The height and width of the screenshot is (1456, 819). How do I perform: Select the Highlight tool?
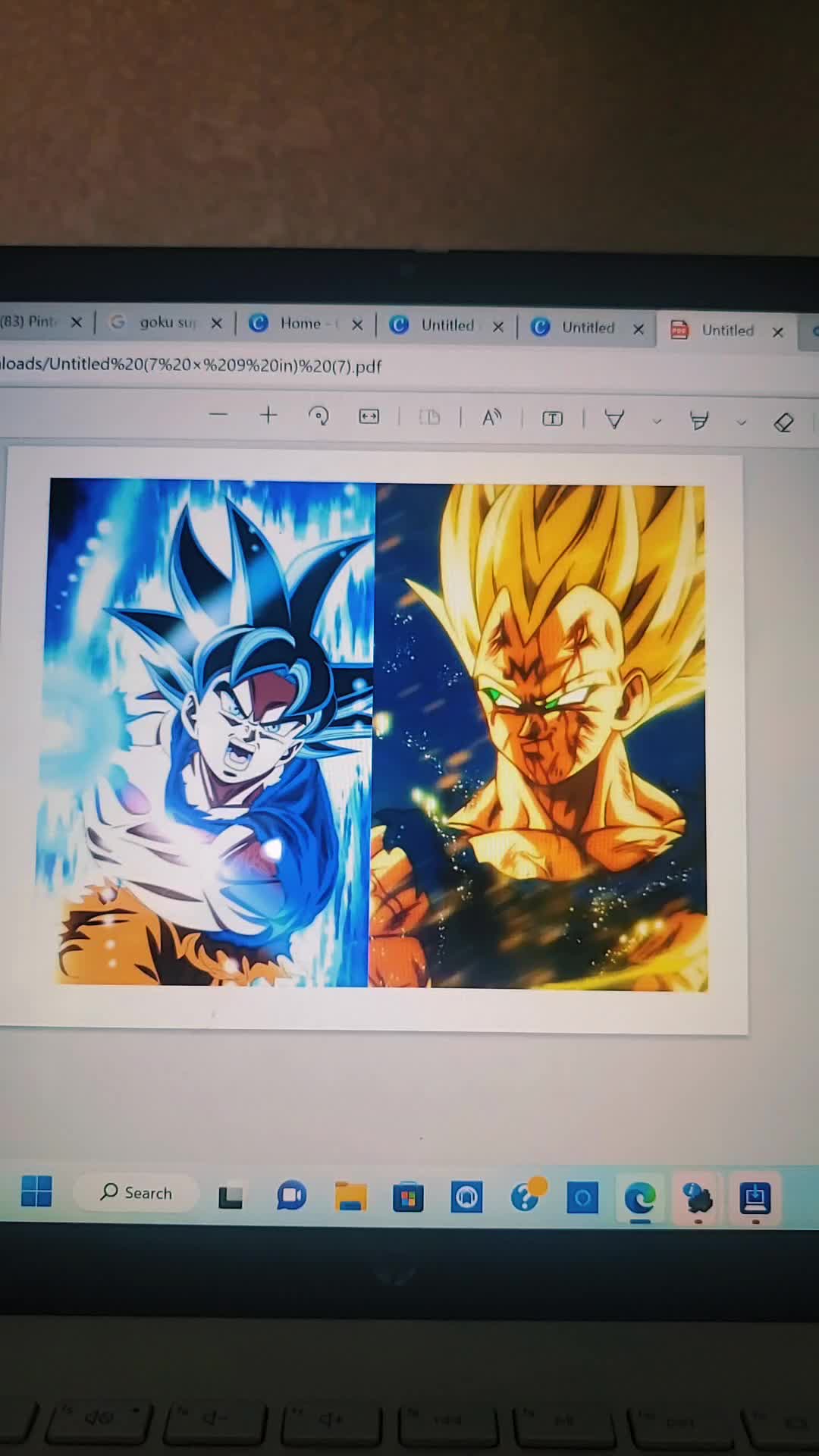click(699, 421)
